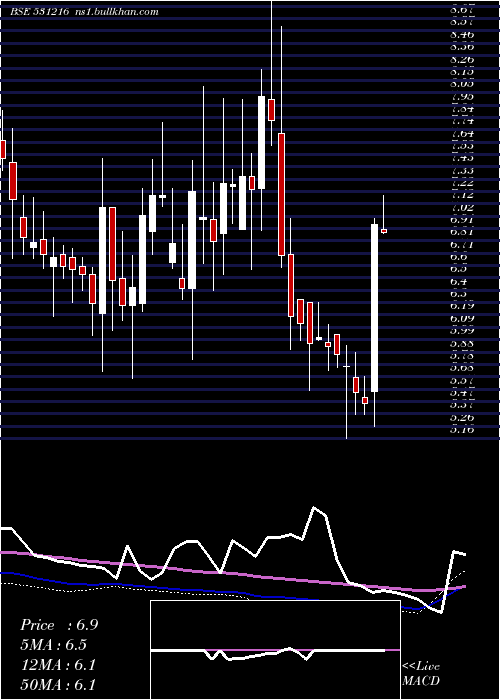Select the 5MA : 6.5 readout
The width and height of the screenshot is (500, 700).
[x=54, y=645]
